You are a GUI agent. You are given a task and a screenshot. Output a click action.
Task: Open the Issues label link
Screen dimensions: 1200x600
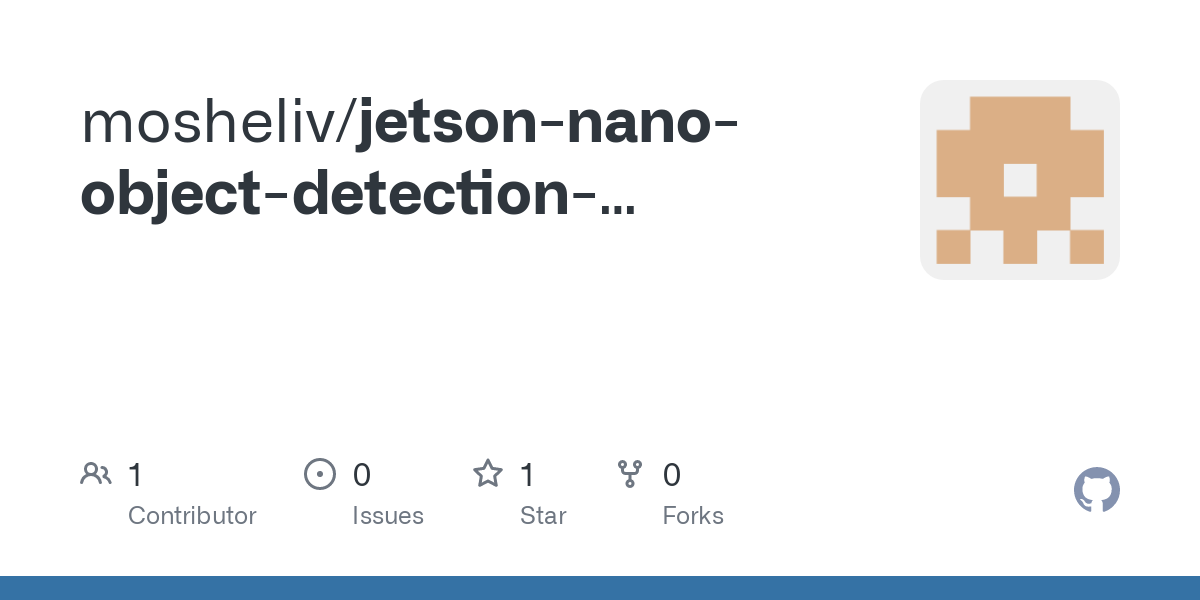(388, 516)
